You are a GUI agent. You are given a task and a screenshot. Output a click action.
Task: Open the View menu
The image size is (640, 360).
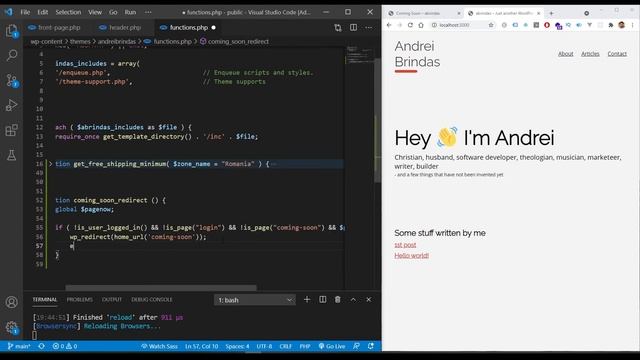point(95,12)
